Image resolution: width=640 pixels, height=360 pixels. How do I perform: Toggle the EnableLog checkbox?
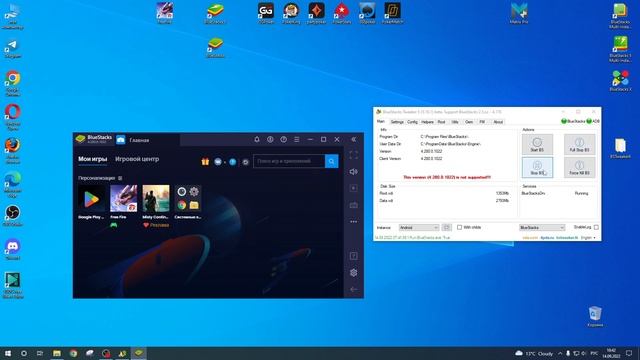coord(596,227)
